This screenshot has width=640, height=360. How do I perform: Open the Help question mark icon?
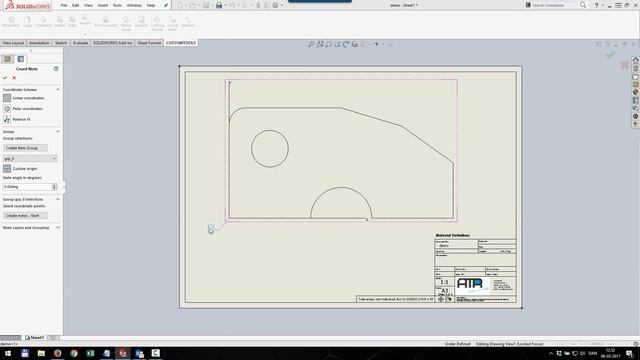click(596, 5)
